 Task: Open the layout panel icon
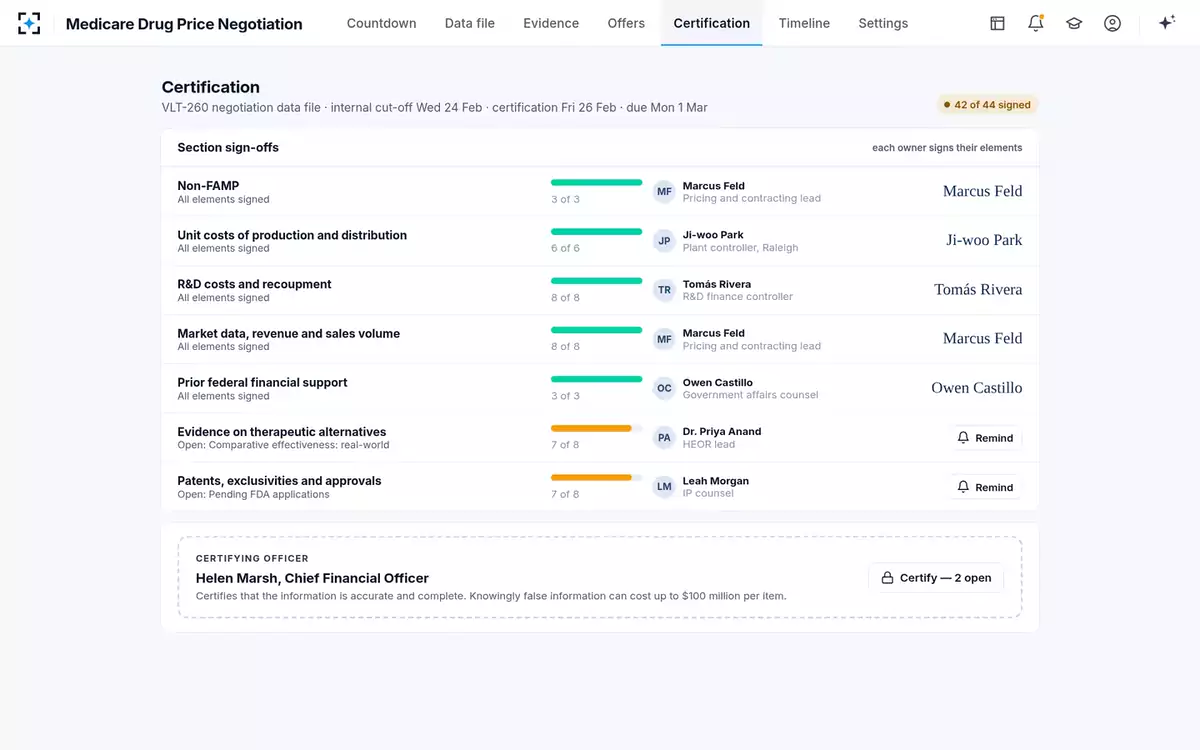[x=997, y=23]
